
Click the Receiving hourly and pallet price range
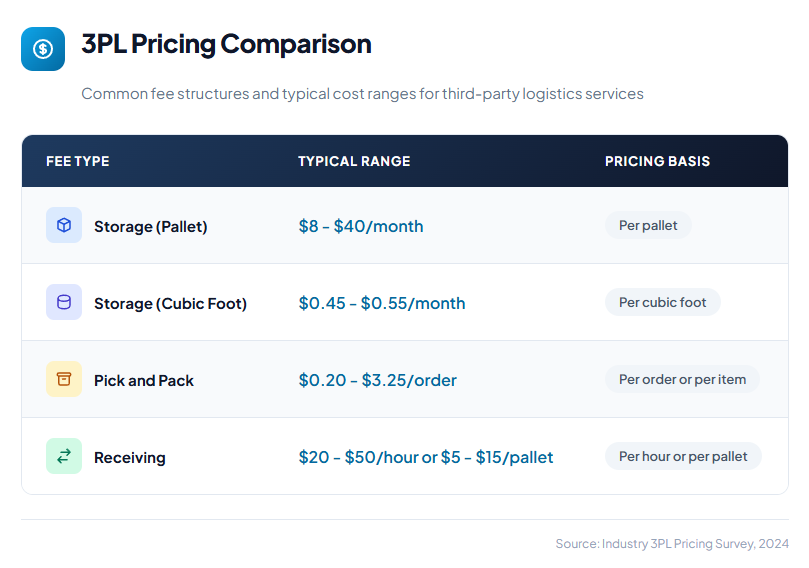[x=426, y=457]
